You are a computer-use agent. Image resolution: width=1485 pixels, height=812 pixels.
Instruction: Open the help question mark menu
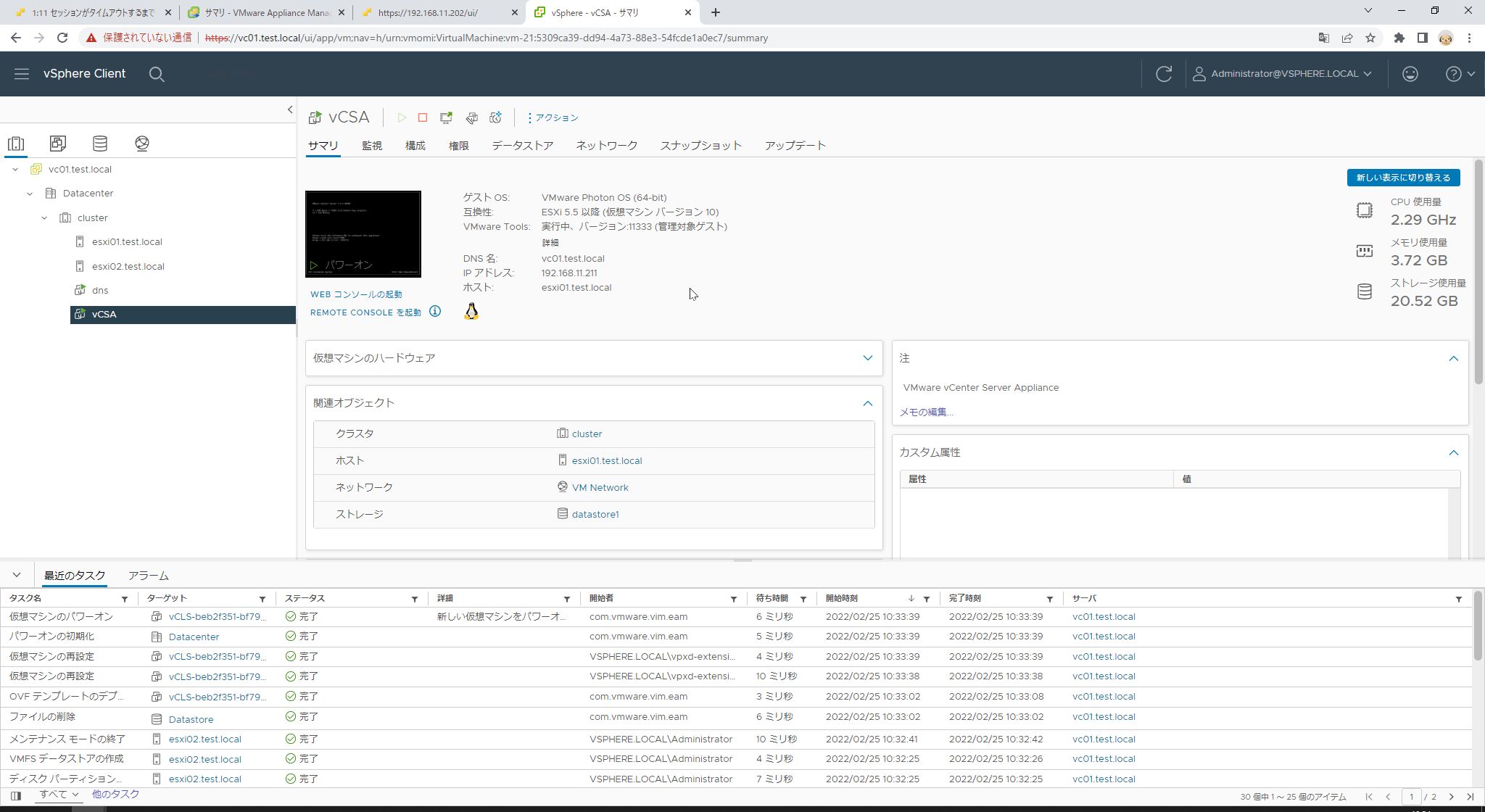click(x=1460, y=74)
